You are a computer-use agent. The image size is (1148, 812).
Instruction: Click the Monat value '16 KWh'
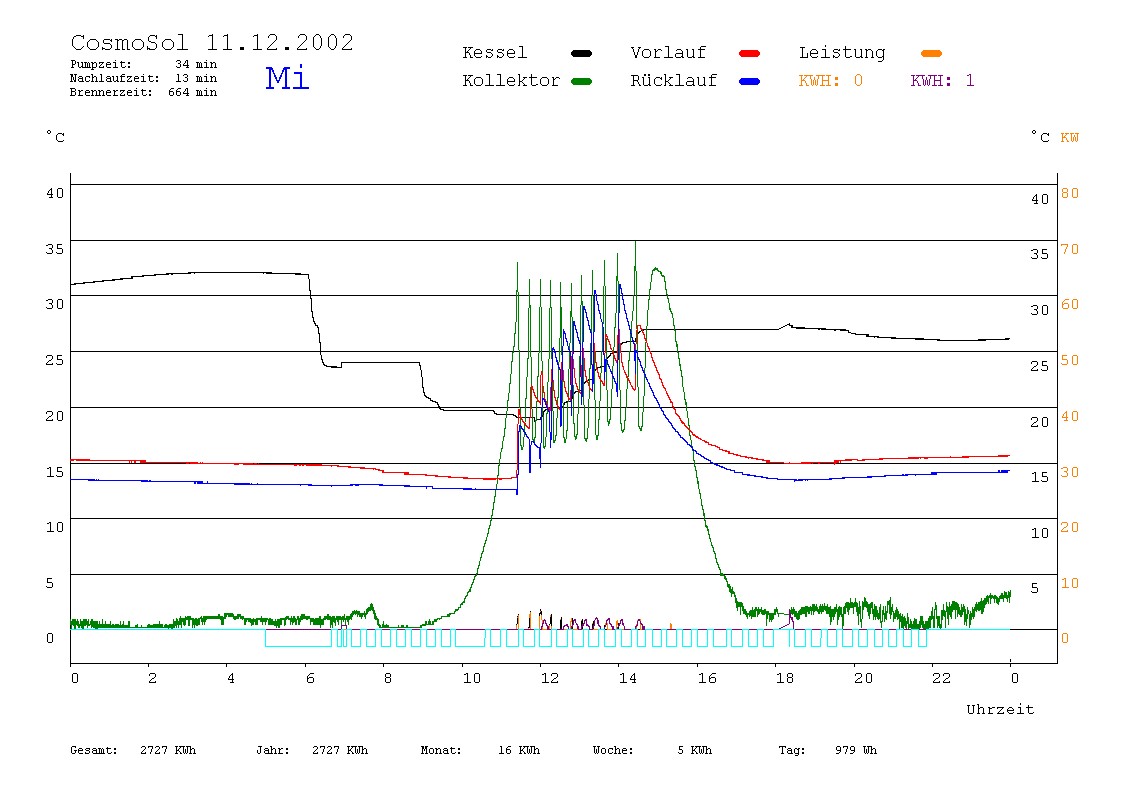519,750
